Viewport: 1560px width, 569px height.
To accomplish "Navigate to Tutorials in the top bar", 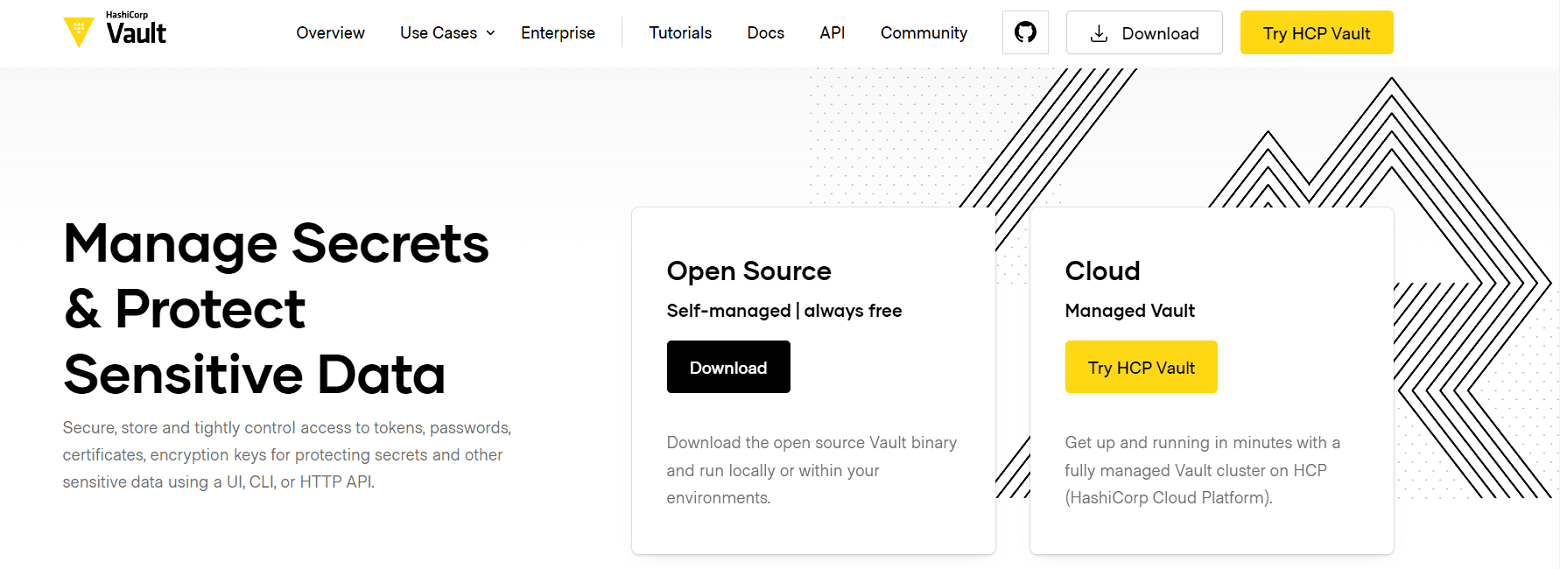I will 680,33.
